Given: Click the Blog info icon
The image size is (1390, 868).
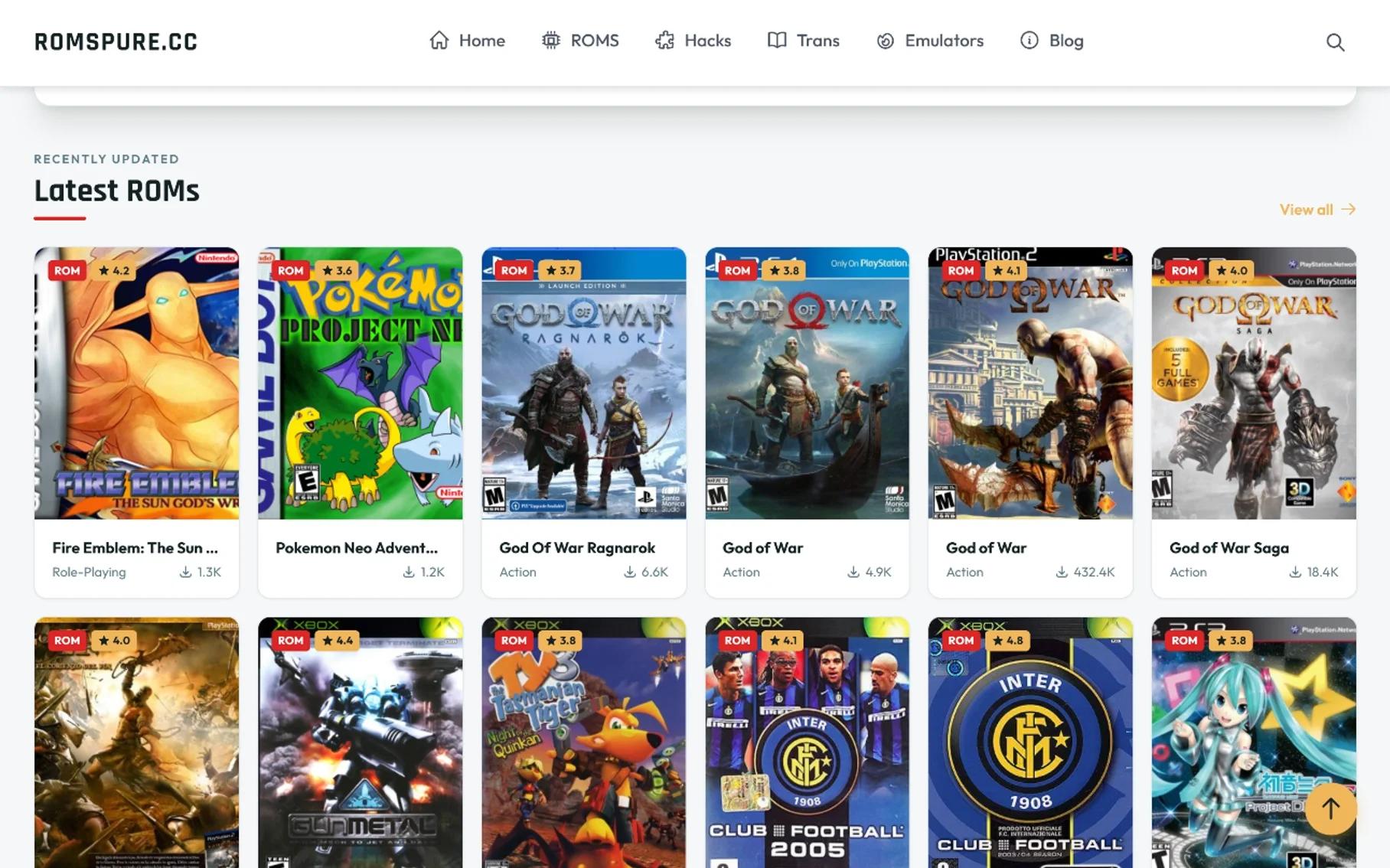Looking at the screenshot, I should [1029, 41].
